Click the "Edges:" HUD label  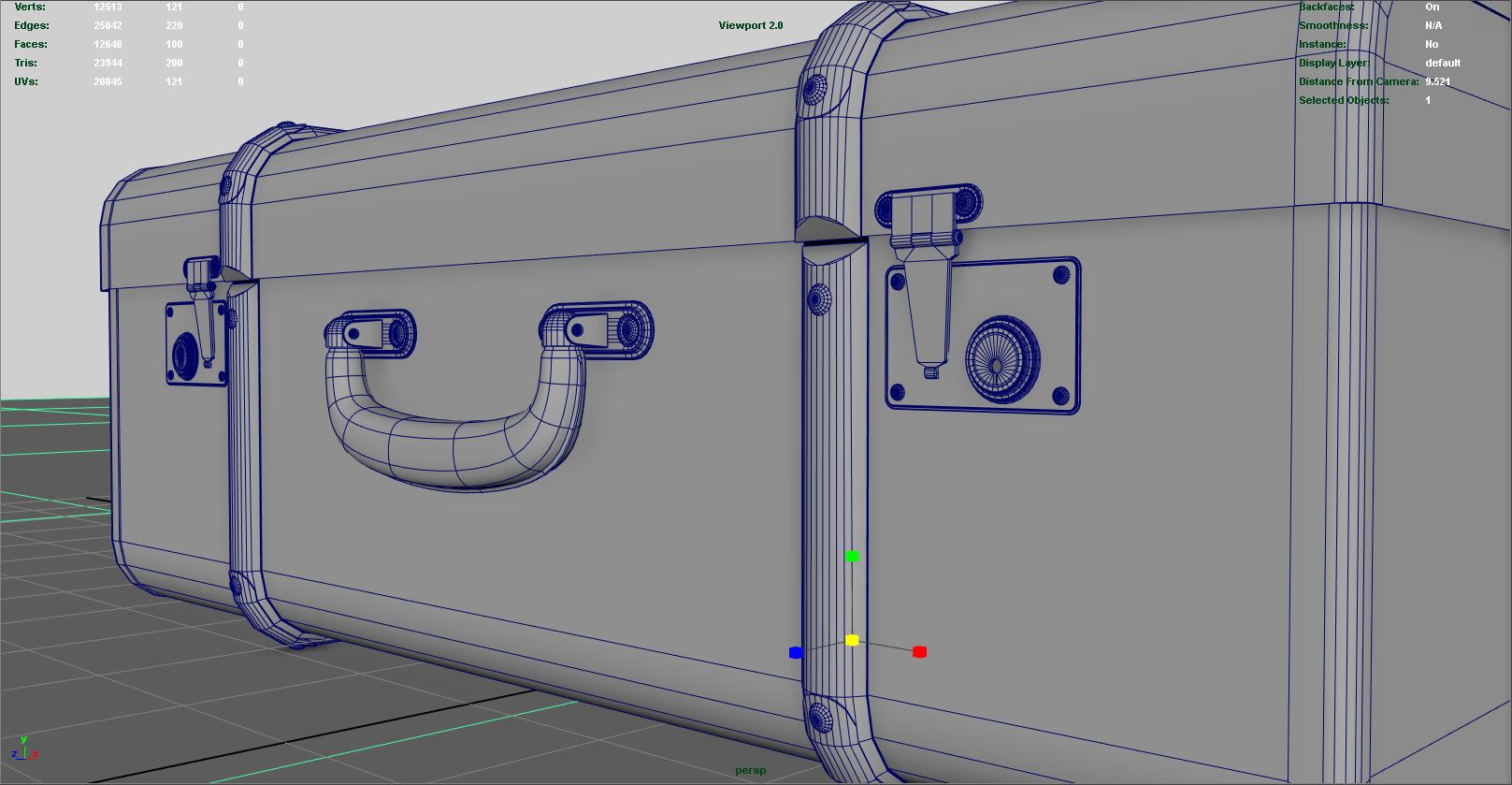point(32,25)
